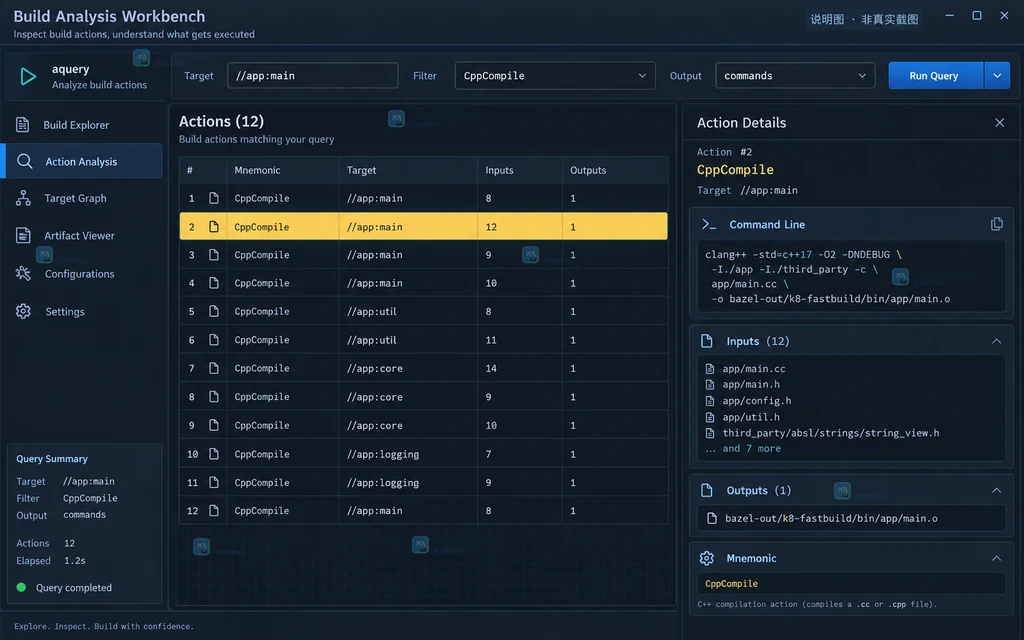This screenshot has height=640, width=1024.
Task: Click the file icon in action row 1
Action: click(x=214, y=198)
